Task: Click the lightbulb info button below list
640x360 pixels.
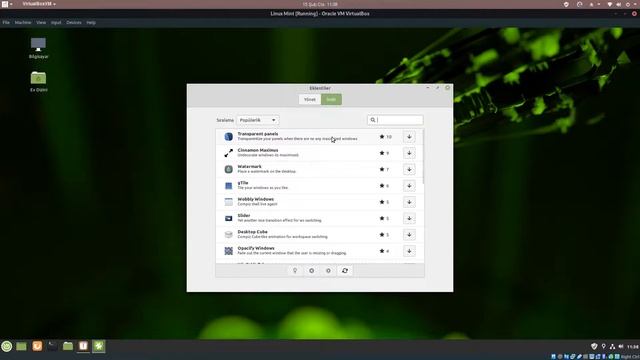Action: tap(295, 271)
